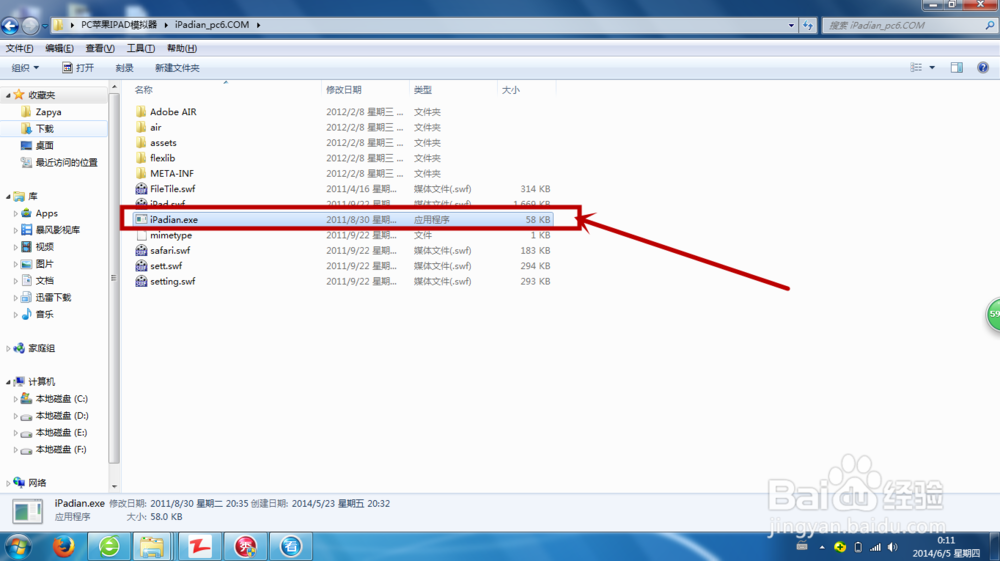Open the help question mark icon
This screenshot has width=1000, height=561.
[983, 68]
